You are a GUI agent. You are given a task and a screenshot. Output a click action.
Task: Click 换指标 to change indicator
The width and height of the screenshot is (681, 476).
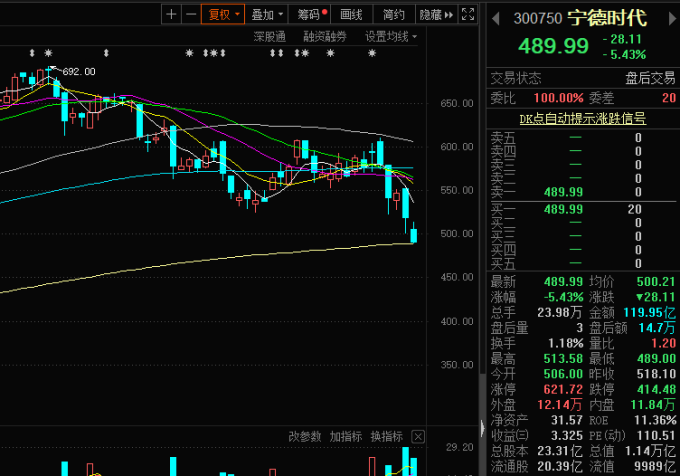click(387, 436)
